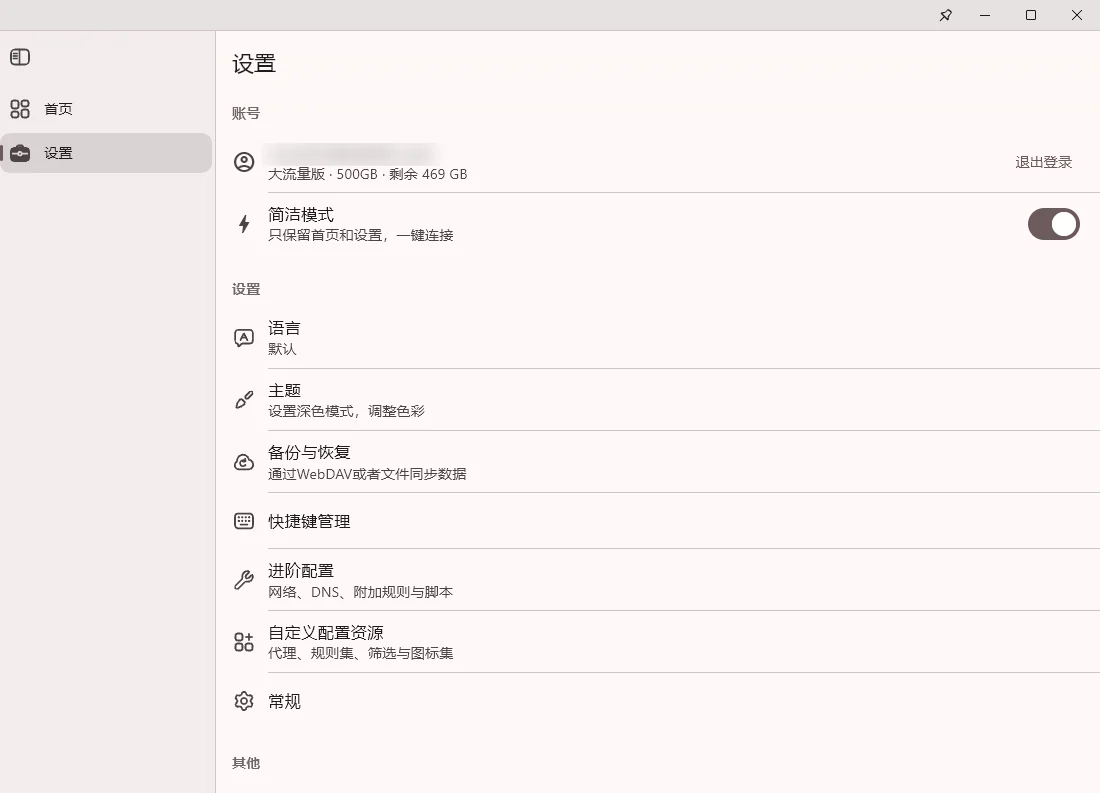Click the text 设置深色模式，调整色彩
The width and height of the screenshot is (1100, 793).
click(x=347, y=411)
